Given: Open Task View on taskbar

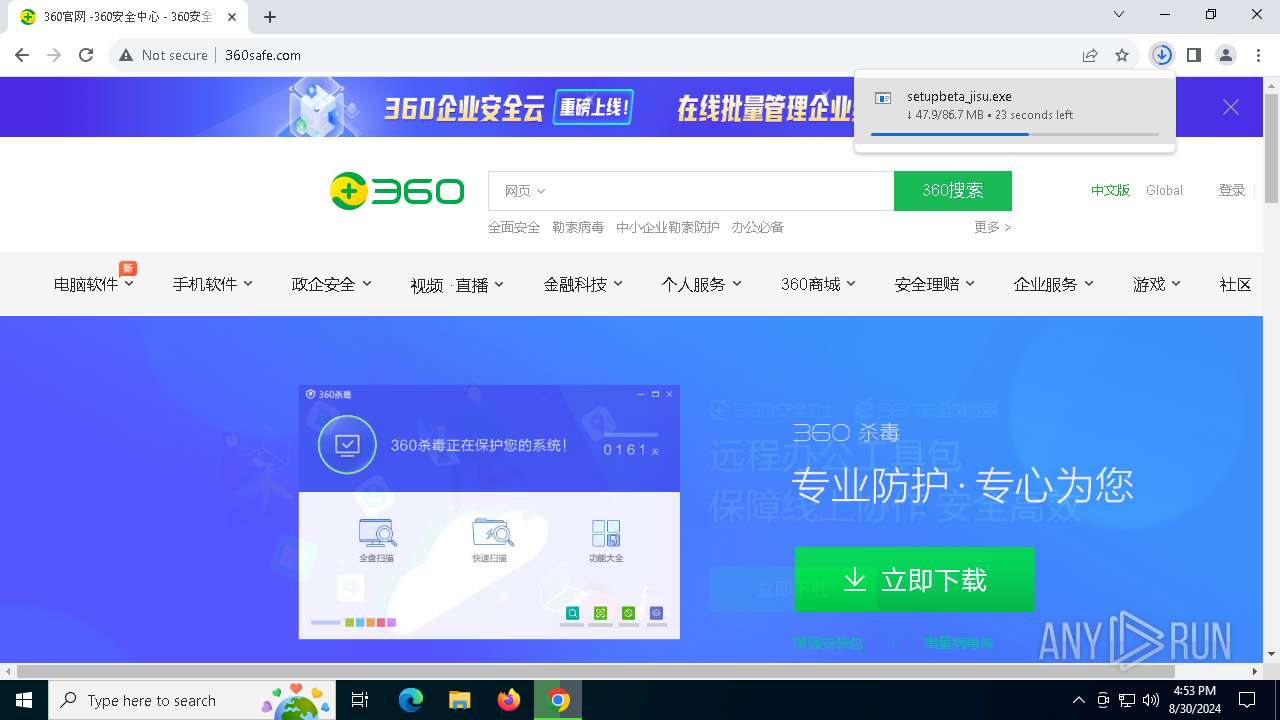Looking at the screenshot, I should (360, 700).
